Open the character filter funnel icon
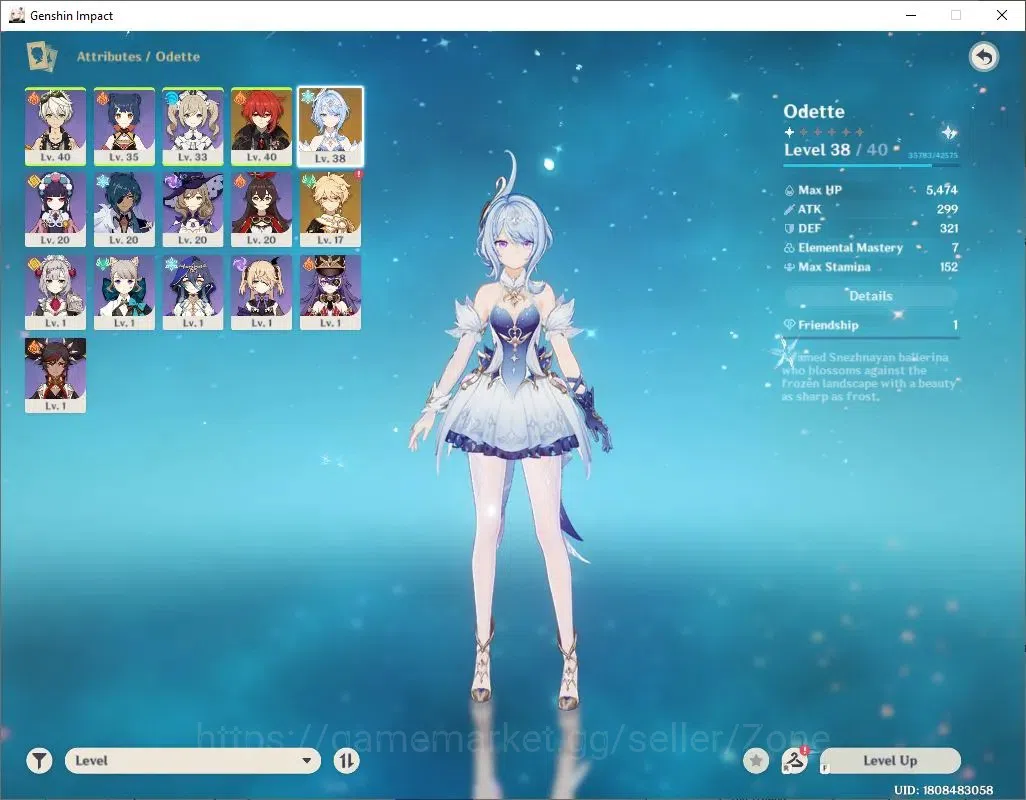1026x800 pixels. (39, 761)
